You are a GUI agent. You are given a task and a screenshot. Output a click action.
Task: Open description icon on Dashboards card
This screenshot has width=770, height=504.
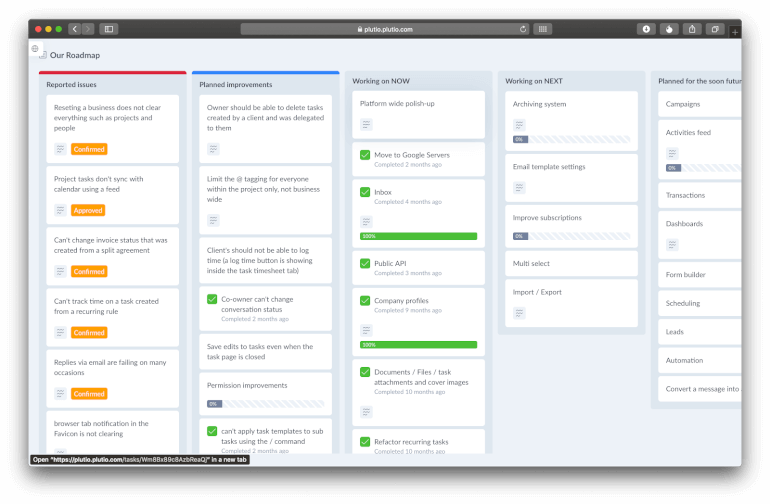[x=672, y=245]
